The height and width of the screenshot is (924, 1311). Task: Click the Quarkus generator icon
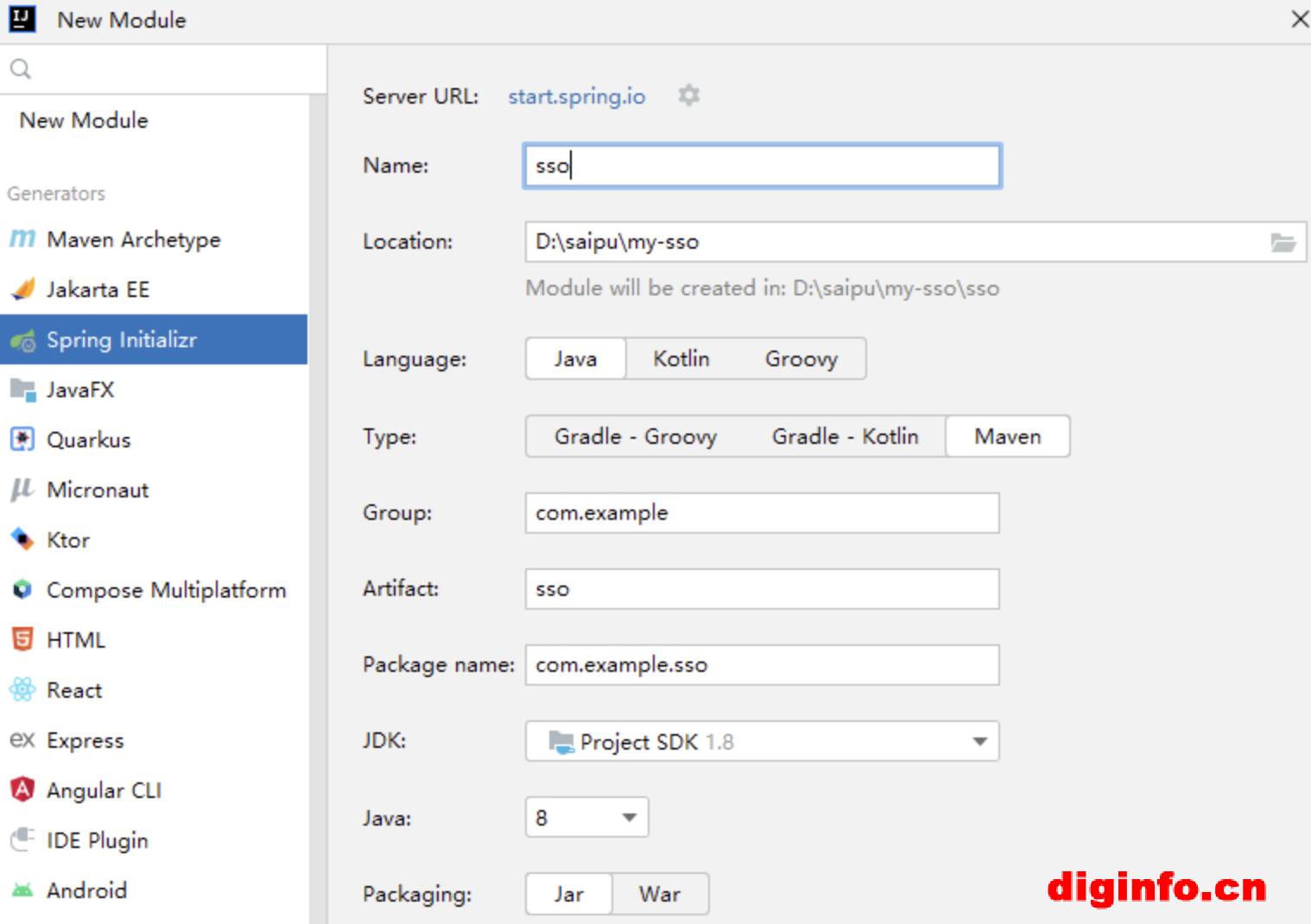coord(22,440)
